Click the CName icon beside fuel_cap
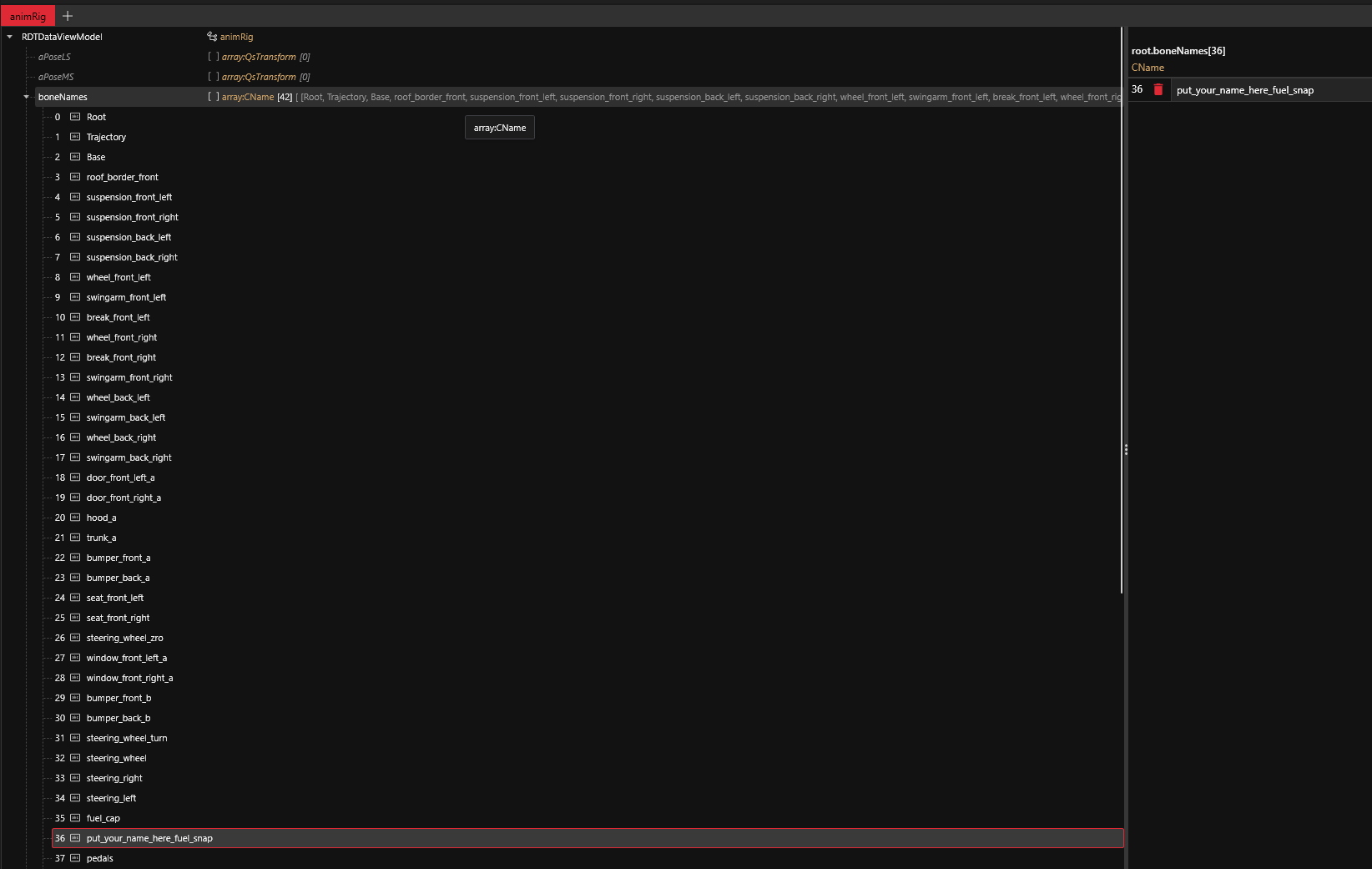 click(x=75, y=818)
